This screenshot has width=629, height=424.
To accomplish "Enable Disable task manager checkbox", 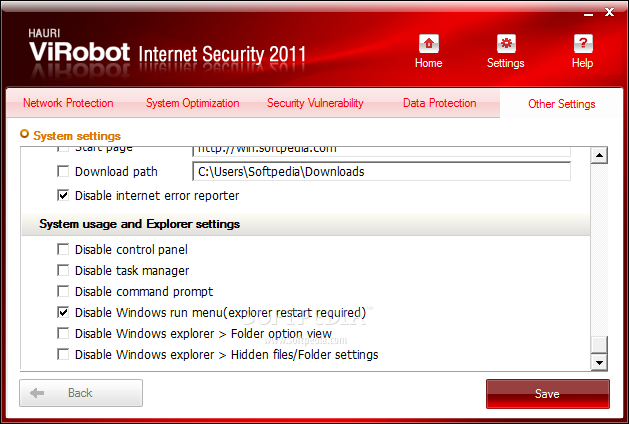I will pyautogui.click(x=63, y=270).
